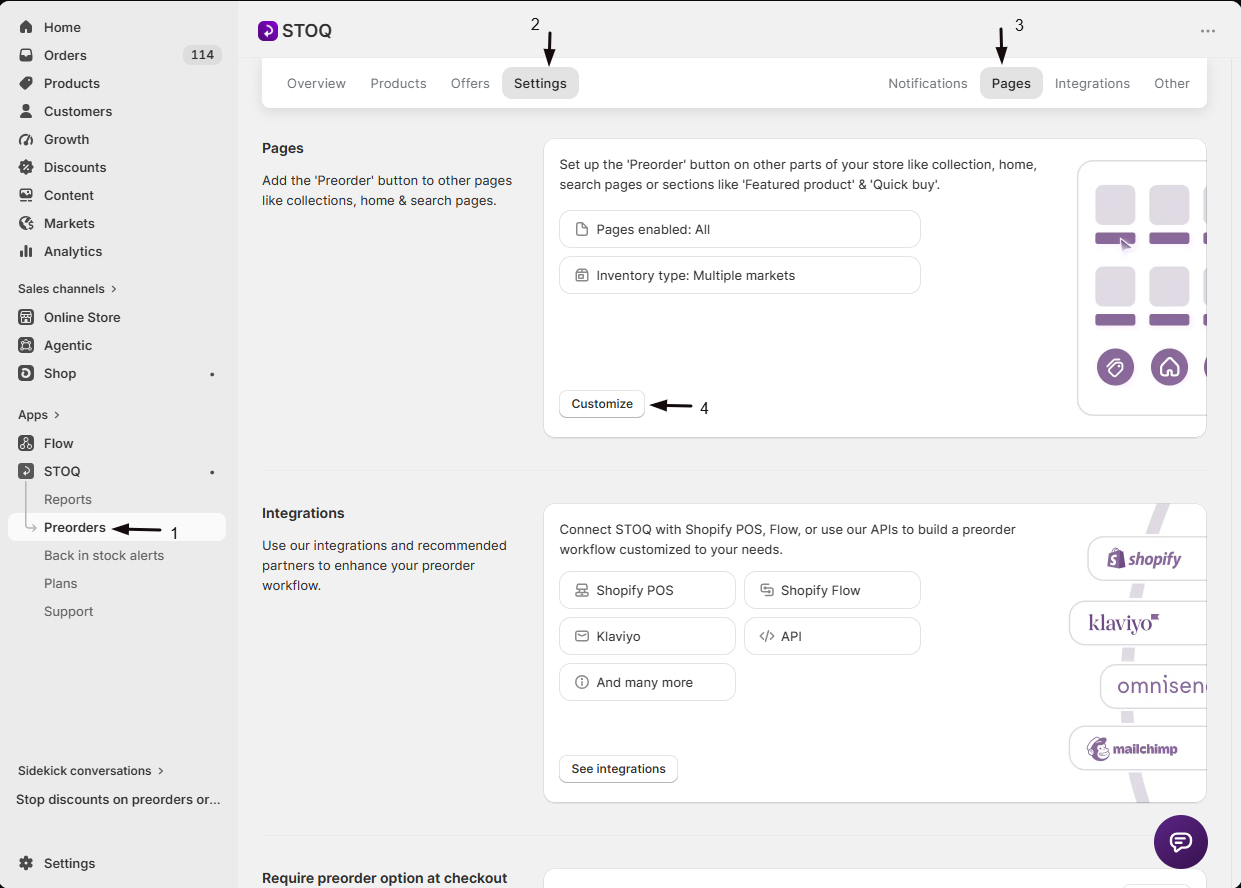Click the Shopify logo badge
Image resolution: width=1241 pixels, height=888 pixels.
tap(1145, 559)
